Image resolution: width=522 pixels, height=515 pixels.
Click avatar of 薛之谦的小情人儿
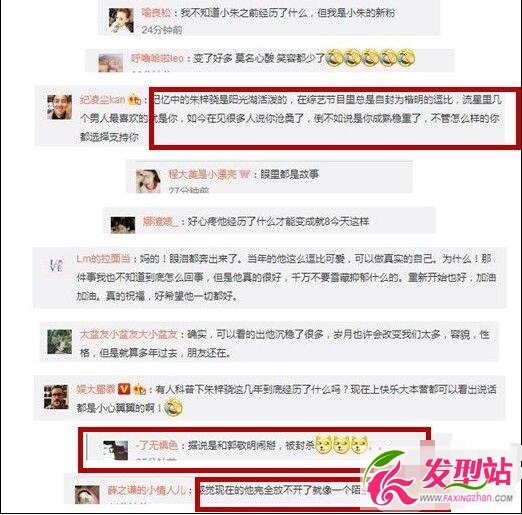87,495
